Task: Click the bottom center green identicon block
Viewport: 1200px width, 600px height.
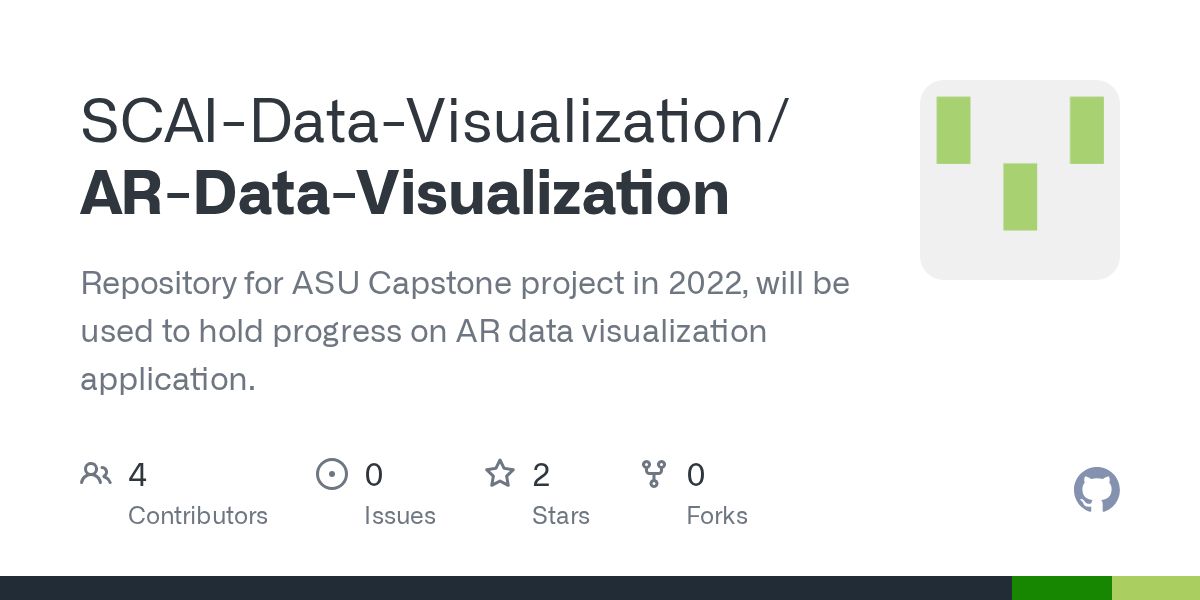Action: [1019, 197]
